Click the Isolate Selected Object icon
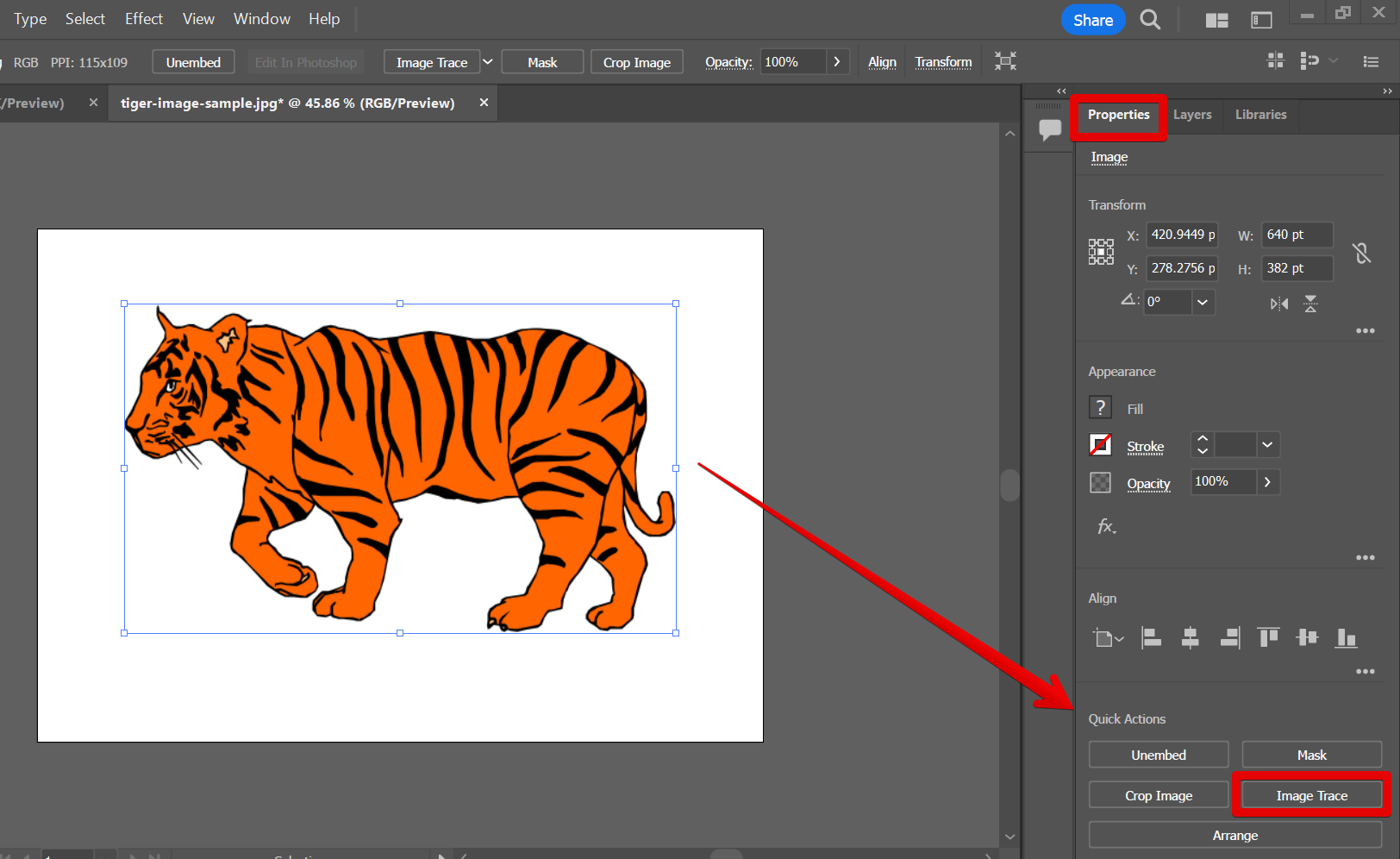Screen dimensions: 1400x859 pos(1005,61)
